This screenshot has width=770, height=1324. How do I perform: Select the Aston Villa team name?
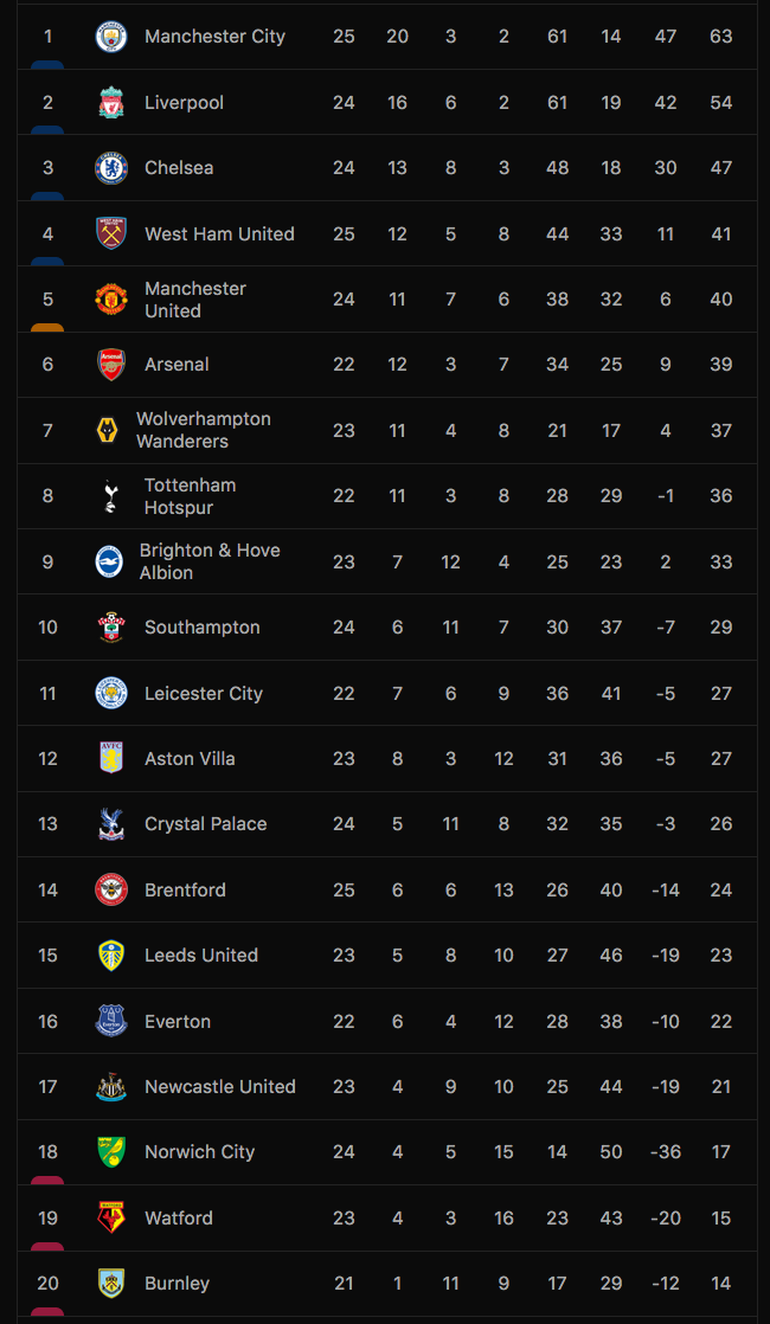190,759
